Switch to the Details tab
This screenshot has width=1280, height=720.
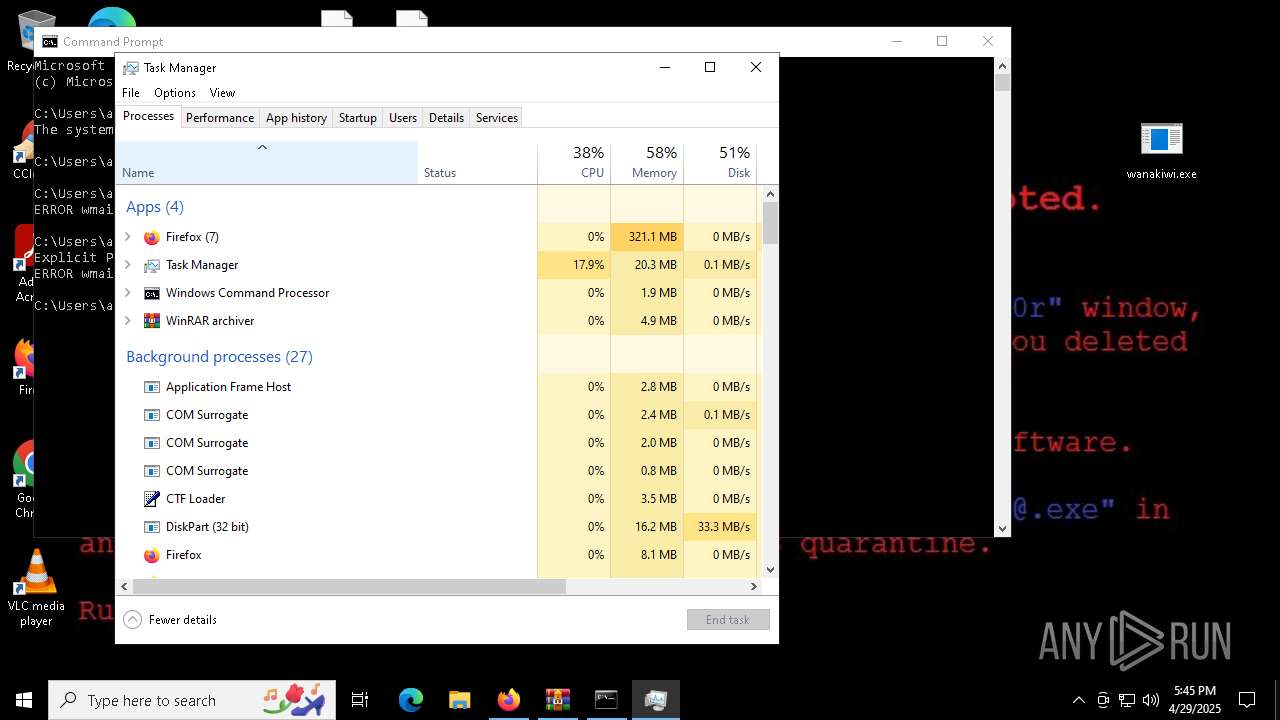446,118
